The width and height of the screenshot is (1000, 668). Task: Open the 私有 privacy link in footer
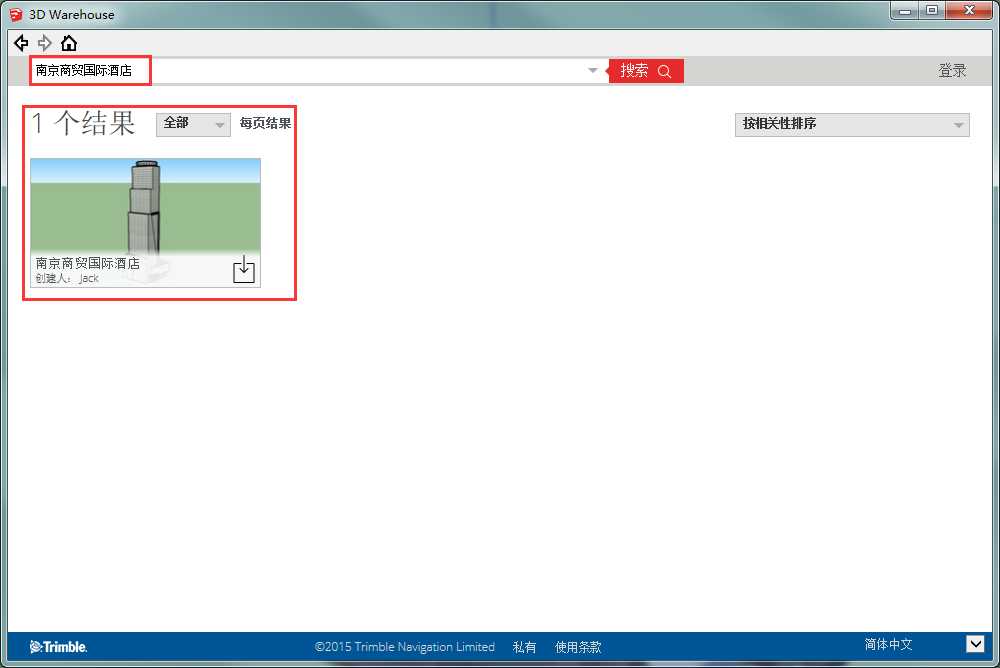(x=524, y=647)
